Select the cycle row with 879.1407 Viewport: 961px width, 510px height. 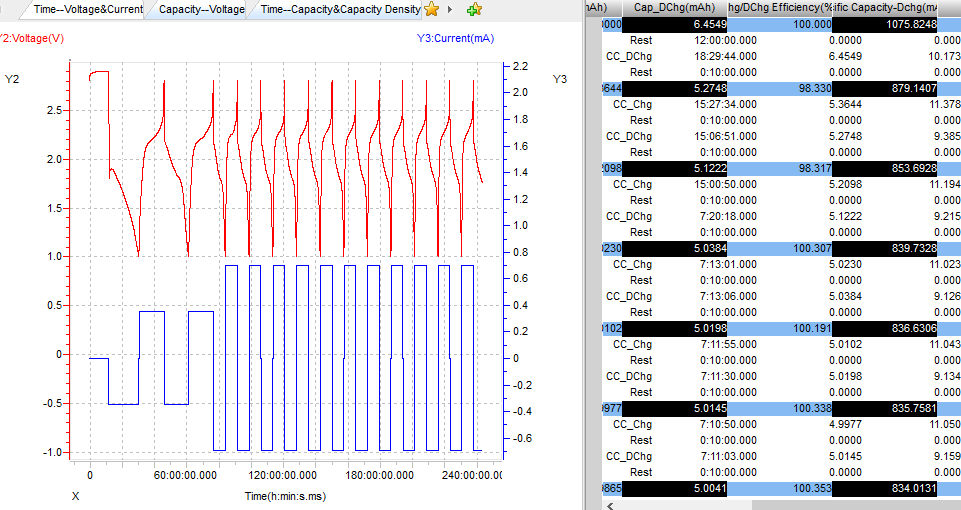(x=781, y=88)
